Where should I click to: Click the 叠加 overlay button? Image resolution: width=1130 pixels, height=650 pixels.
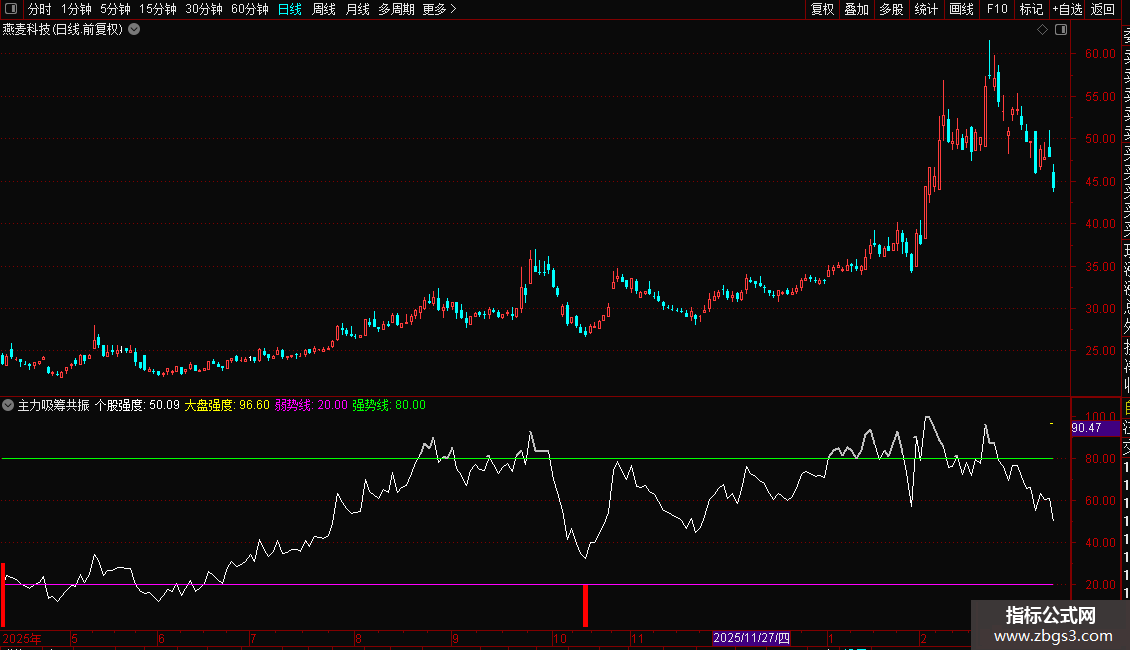pyautogui.click(x=857, y=9)
